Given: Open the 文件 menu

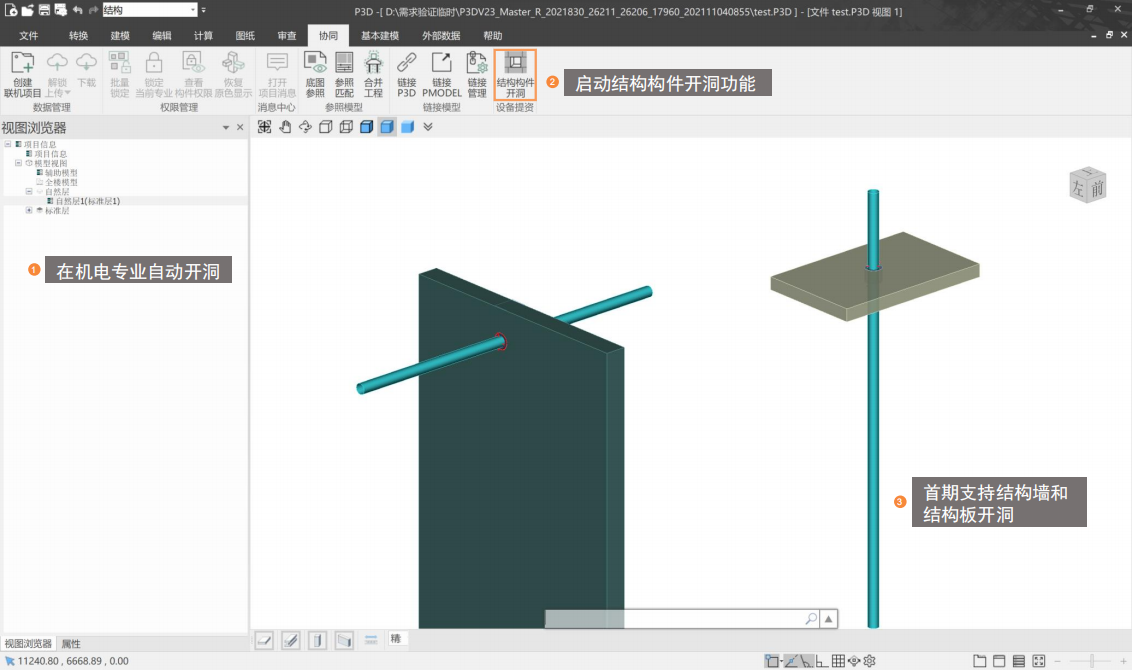Looking at the screenshot, I should [29, 35].
